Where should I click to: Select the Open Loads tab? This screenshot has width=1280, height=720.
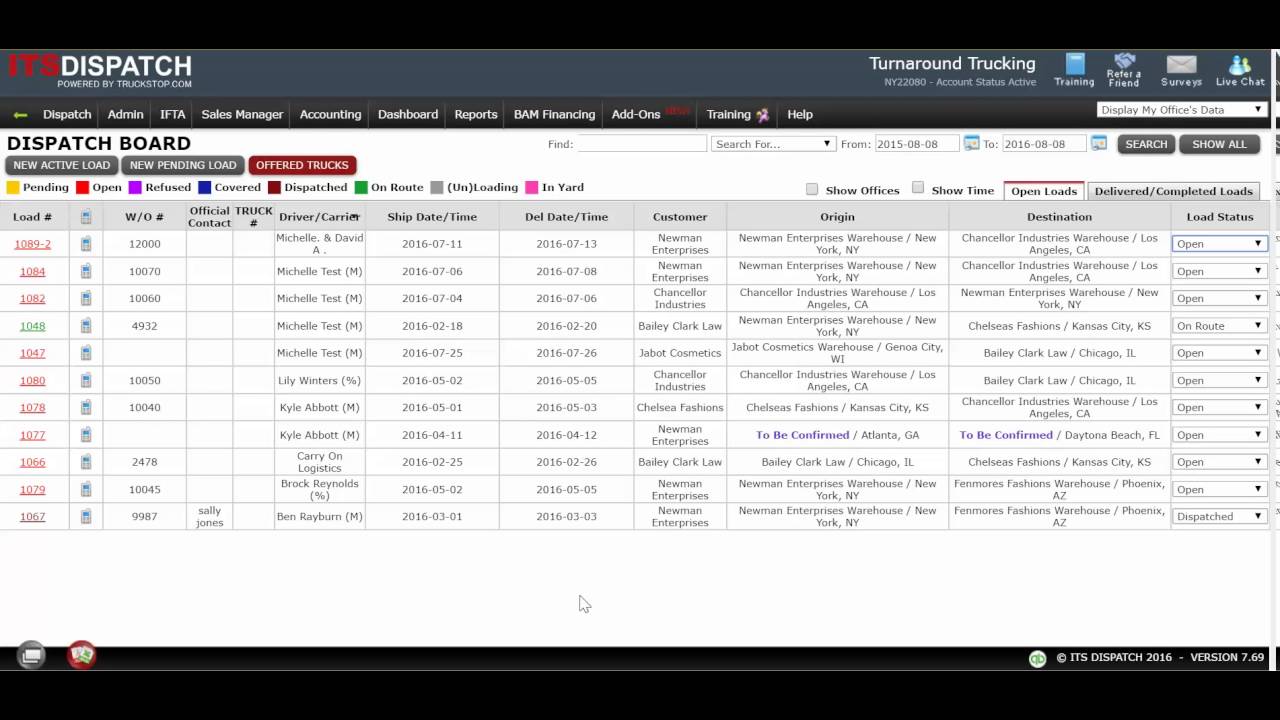1044,191
